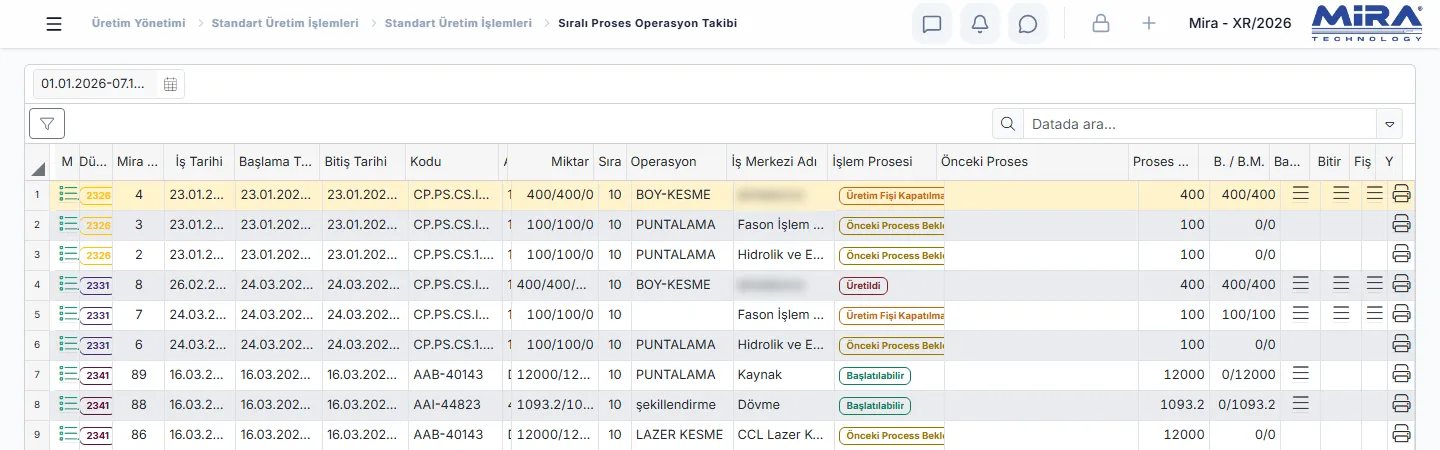Open row 7 list detail icon
Image resolution: width=1440 pixels, height=450 pixels.
68,374
